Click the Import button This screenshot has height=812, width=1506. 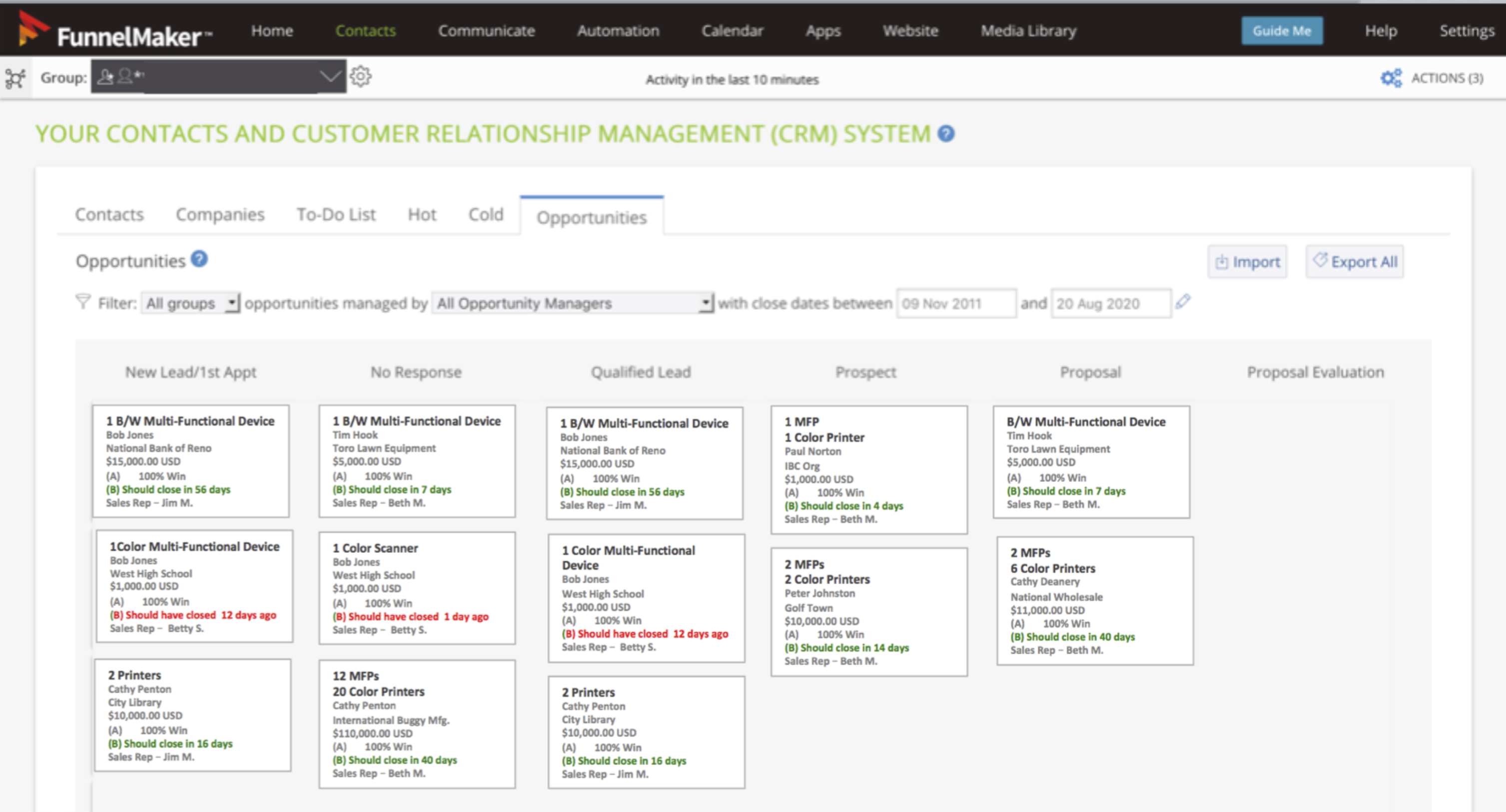pos(1247,262)
